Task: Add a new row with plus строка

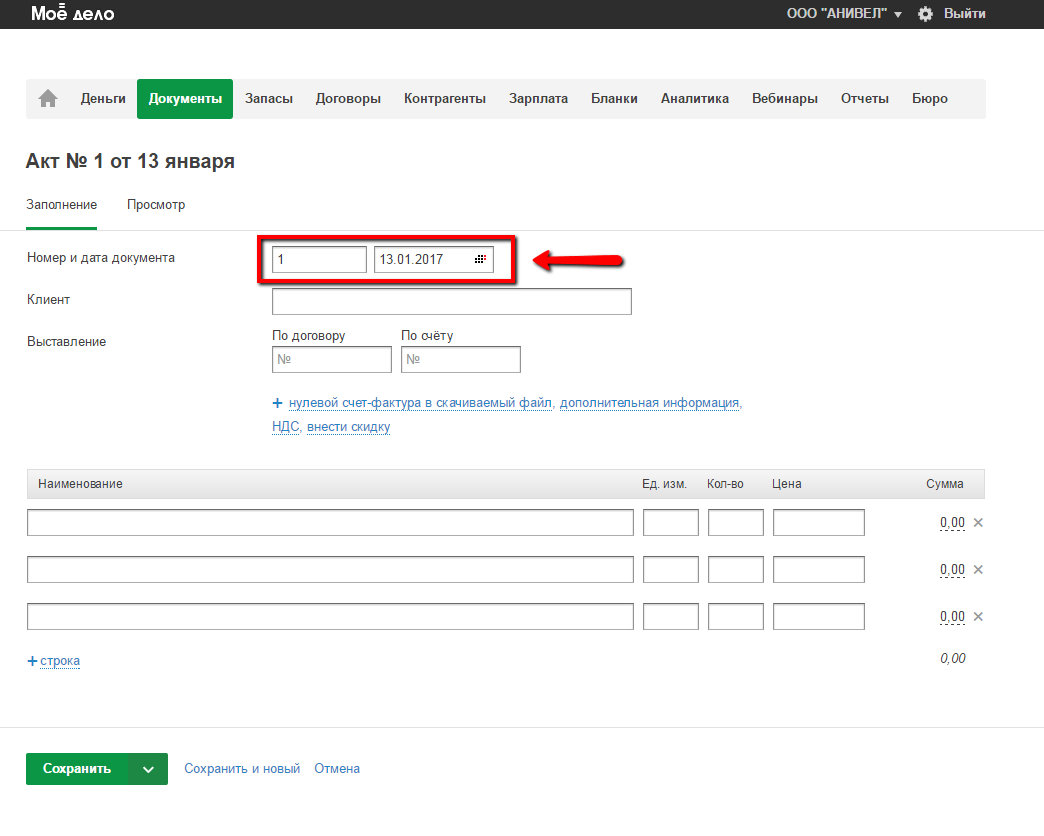Action: (54, 661)
